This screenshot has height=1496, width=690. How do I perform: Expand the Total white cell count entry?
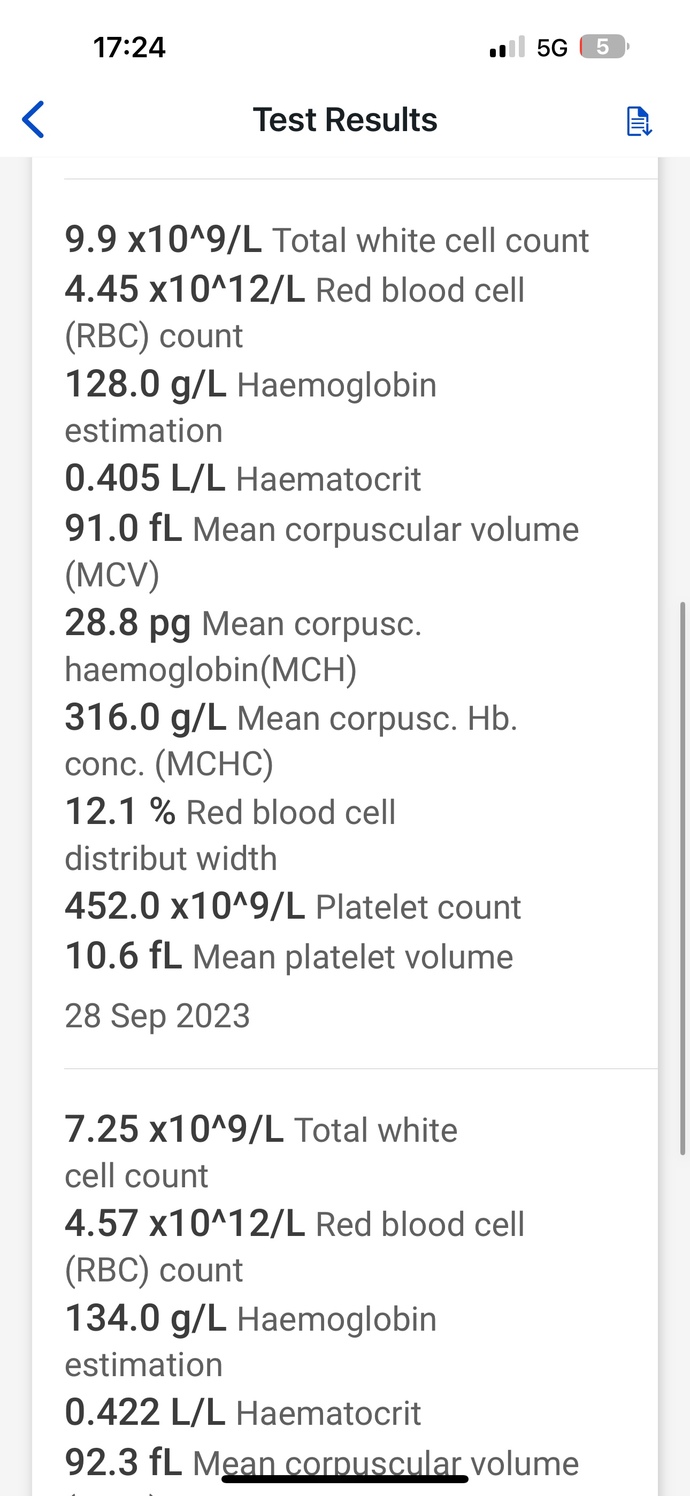point(327,240)
